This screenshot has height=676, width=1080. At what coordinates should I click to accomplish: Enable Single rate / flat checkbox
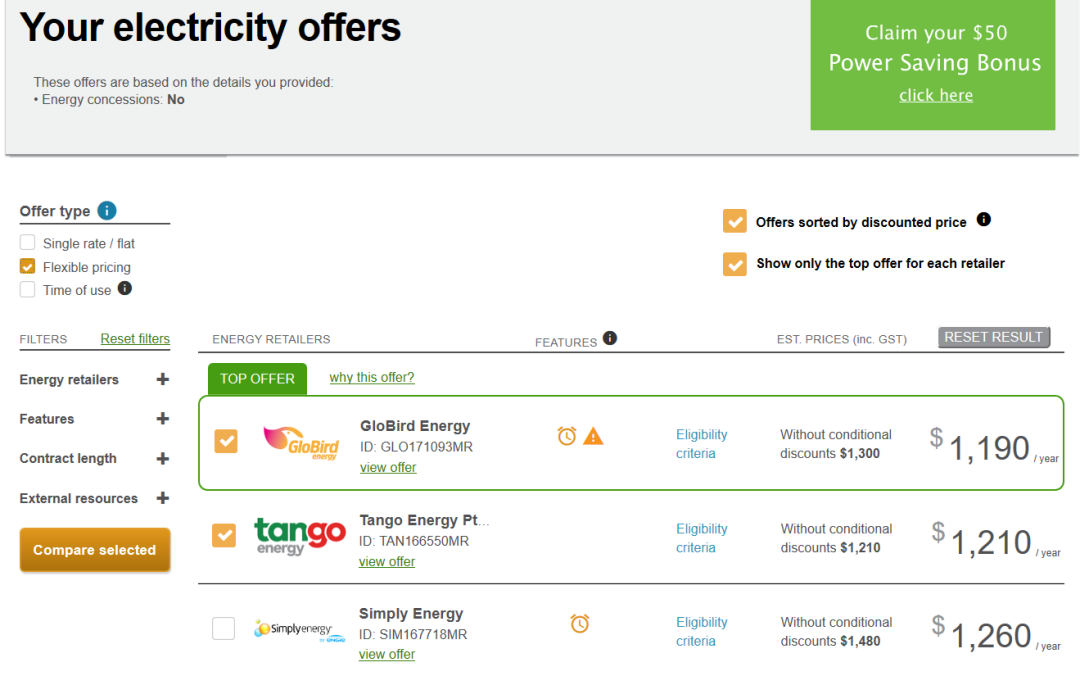click(28, 243)
